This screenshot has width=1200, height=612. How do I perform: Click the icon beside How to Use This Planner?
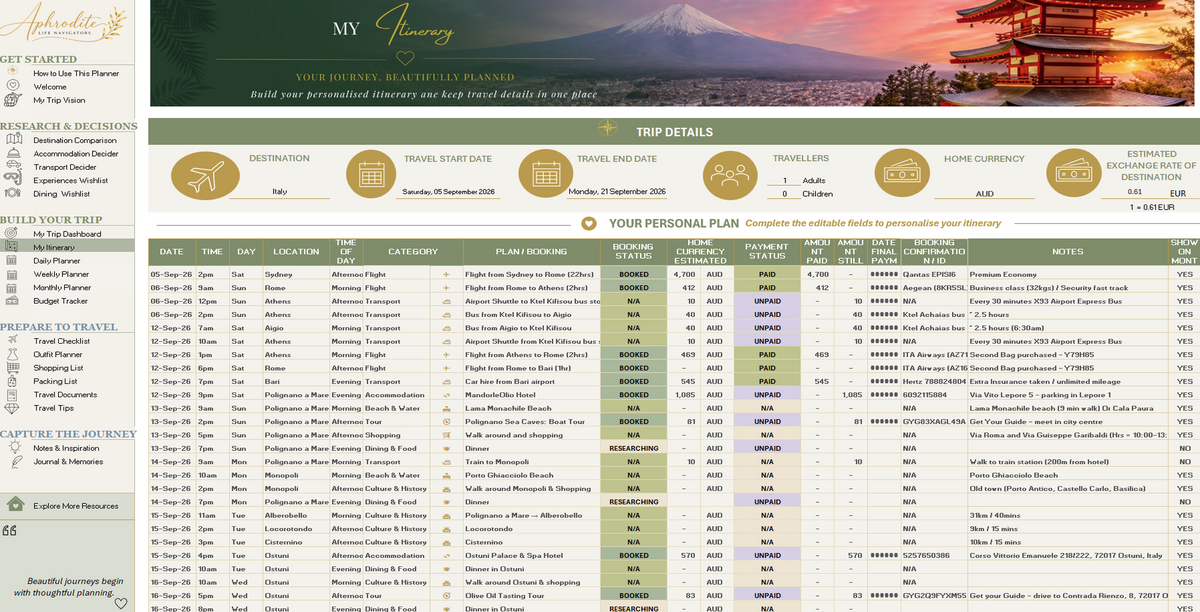coord(13,72)
